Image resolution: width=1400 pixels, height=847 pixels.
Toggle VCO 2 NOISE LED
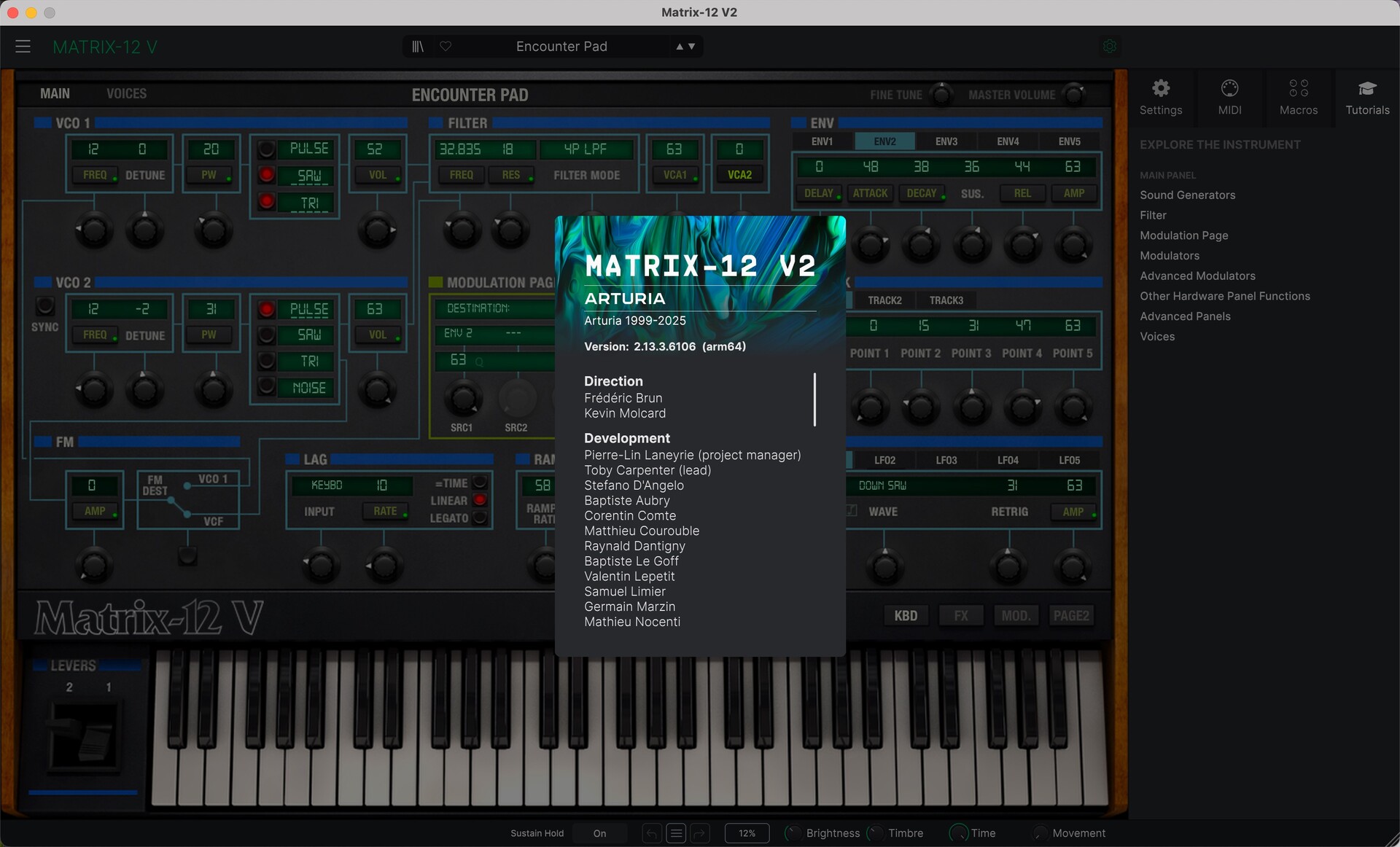pos(267,387)
